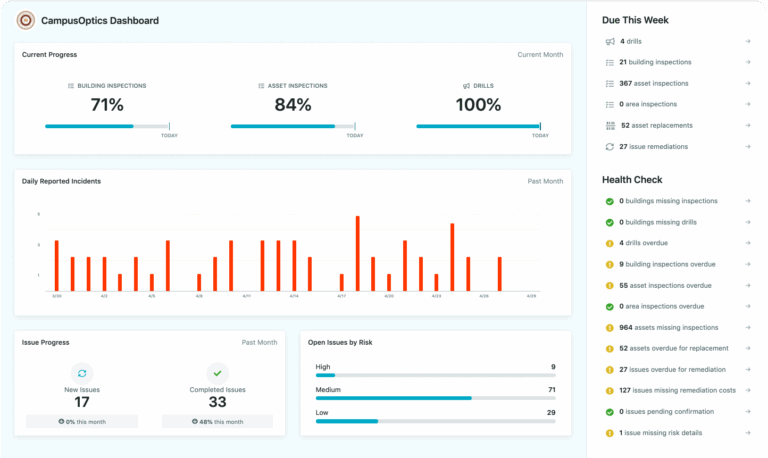The width and height of the screenshot is (768, 458).
Task: Click the Building Inspections 71% progress bar
Action: click(x=107, y=126)
